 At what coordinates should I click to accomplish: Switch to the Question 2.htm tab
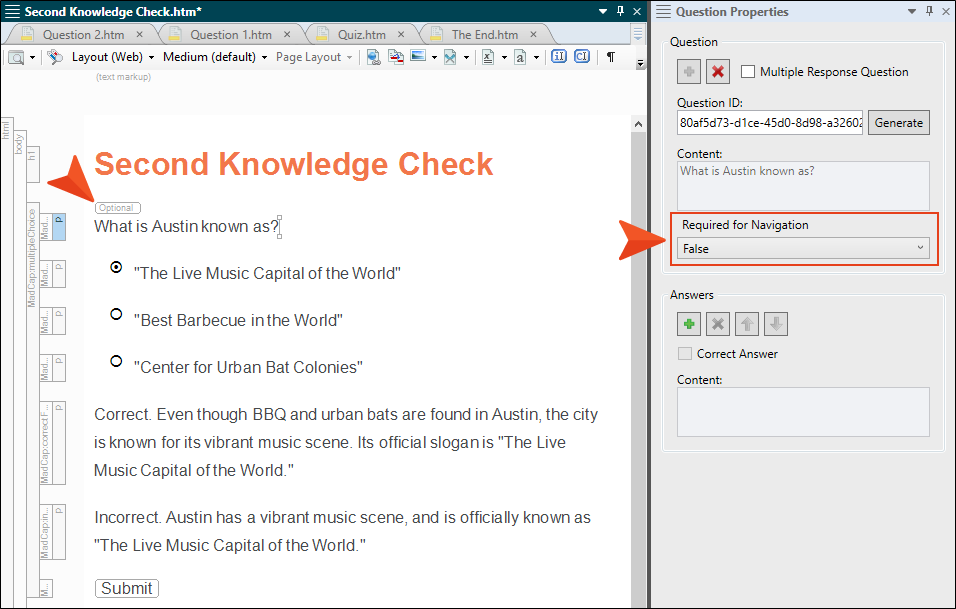[84, 35]
